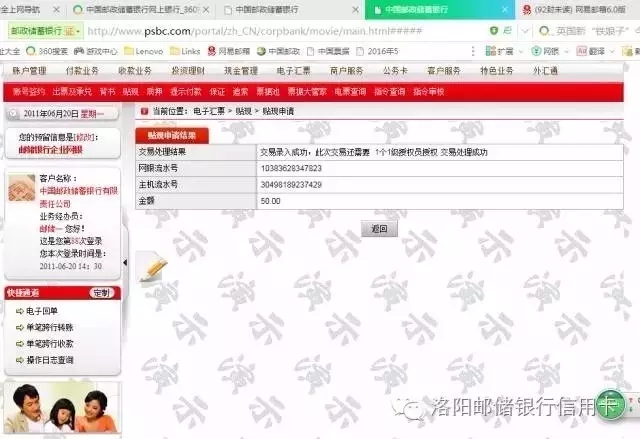Open the 账户管理 menu

29,71
